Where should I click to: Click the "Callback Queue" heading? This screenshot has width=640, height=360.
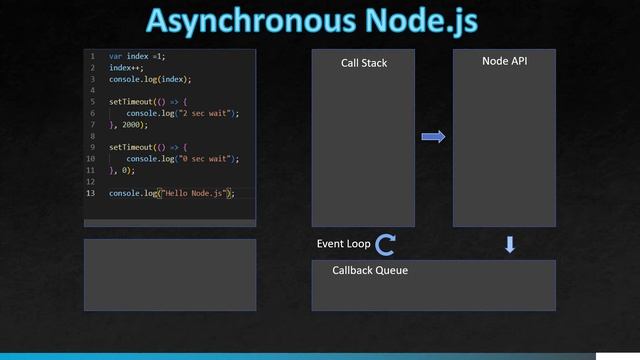370,270
